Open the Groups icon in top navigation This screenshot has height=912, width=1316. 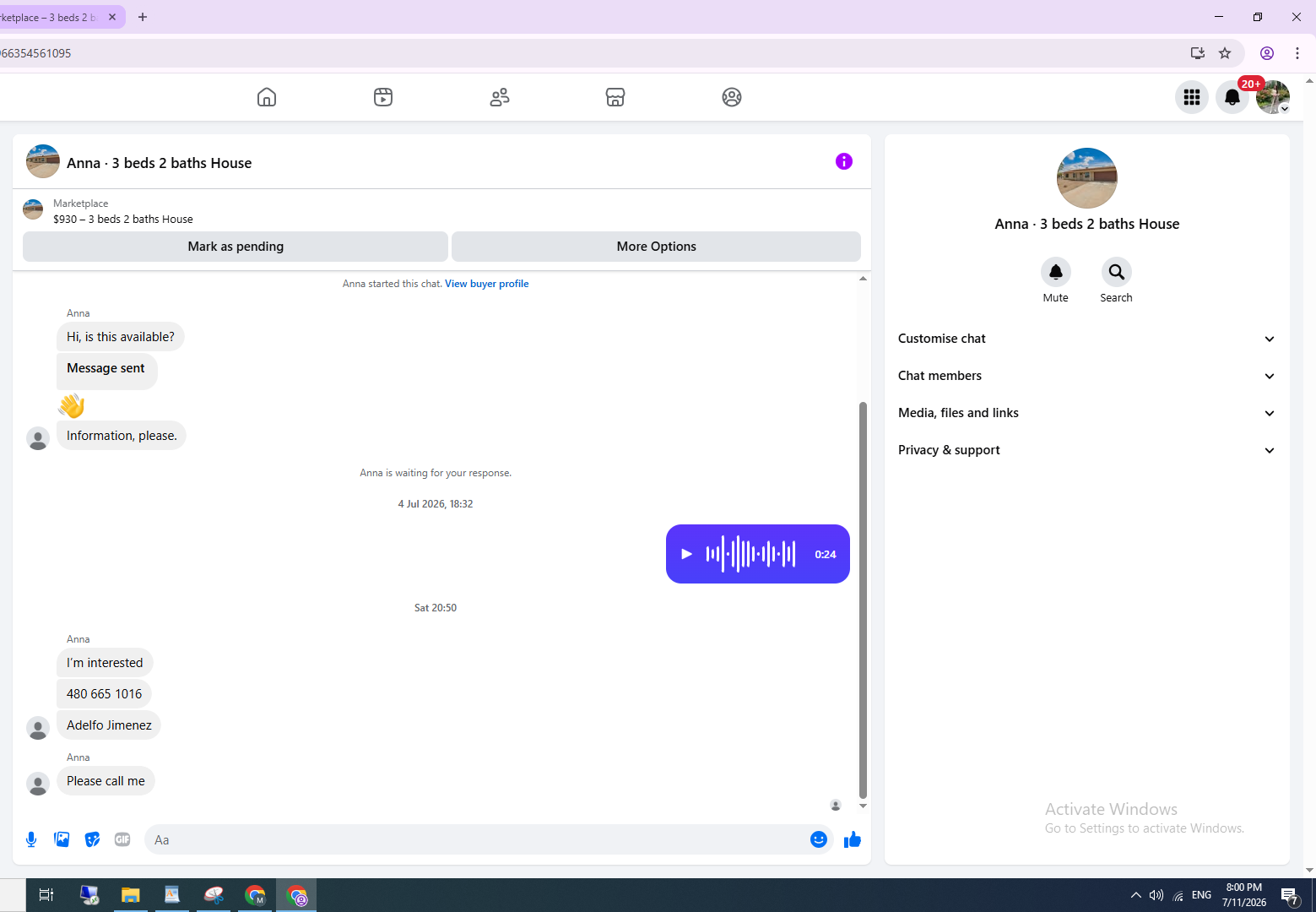(732, 97)
